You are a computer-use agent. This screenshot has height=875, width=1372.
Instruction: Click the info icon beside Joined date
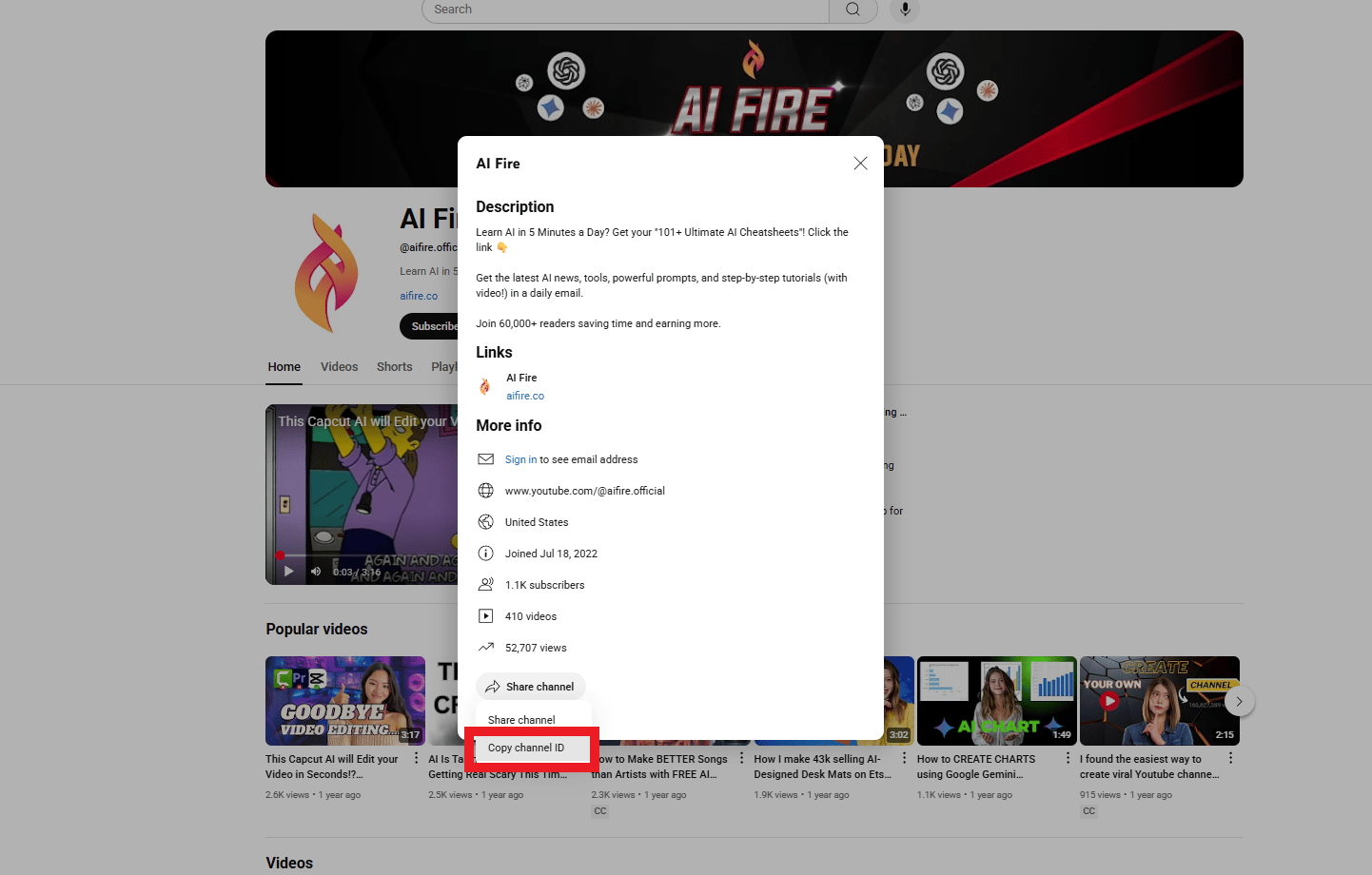coord(485,554)
